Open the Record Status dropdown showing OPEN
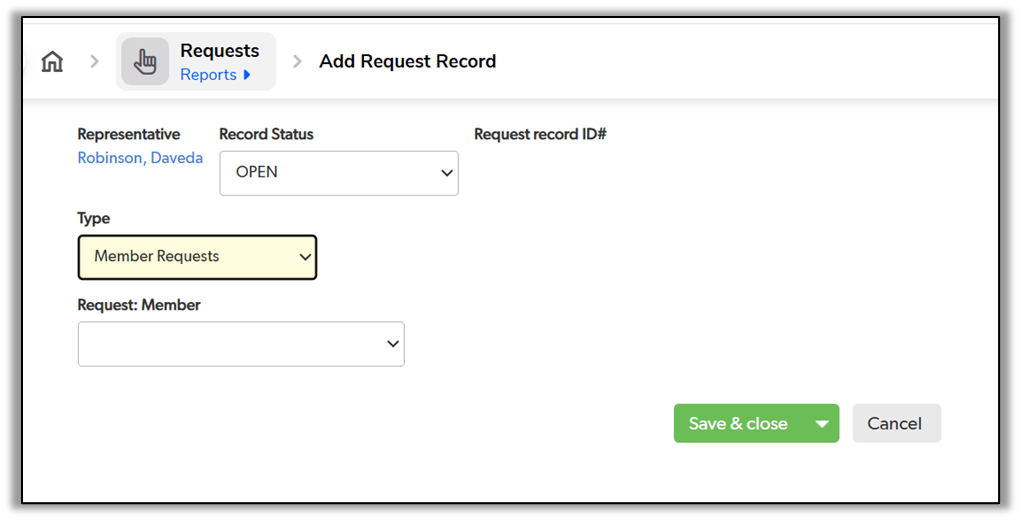This screenshot has height=520, width=1021. click(x=339, y=173)
